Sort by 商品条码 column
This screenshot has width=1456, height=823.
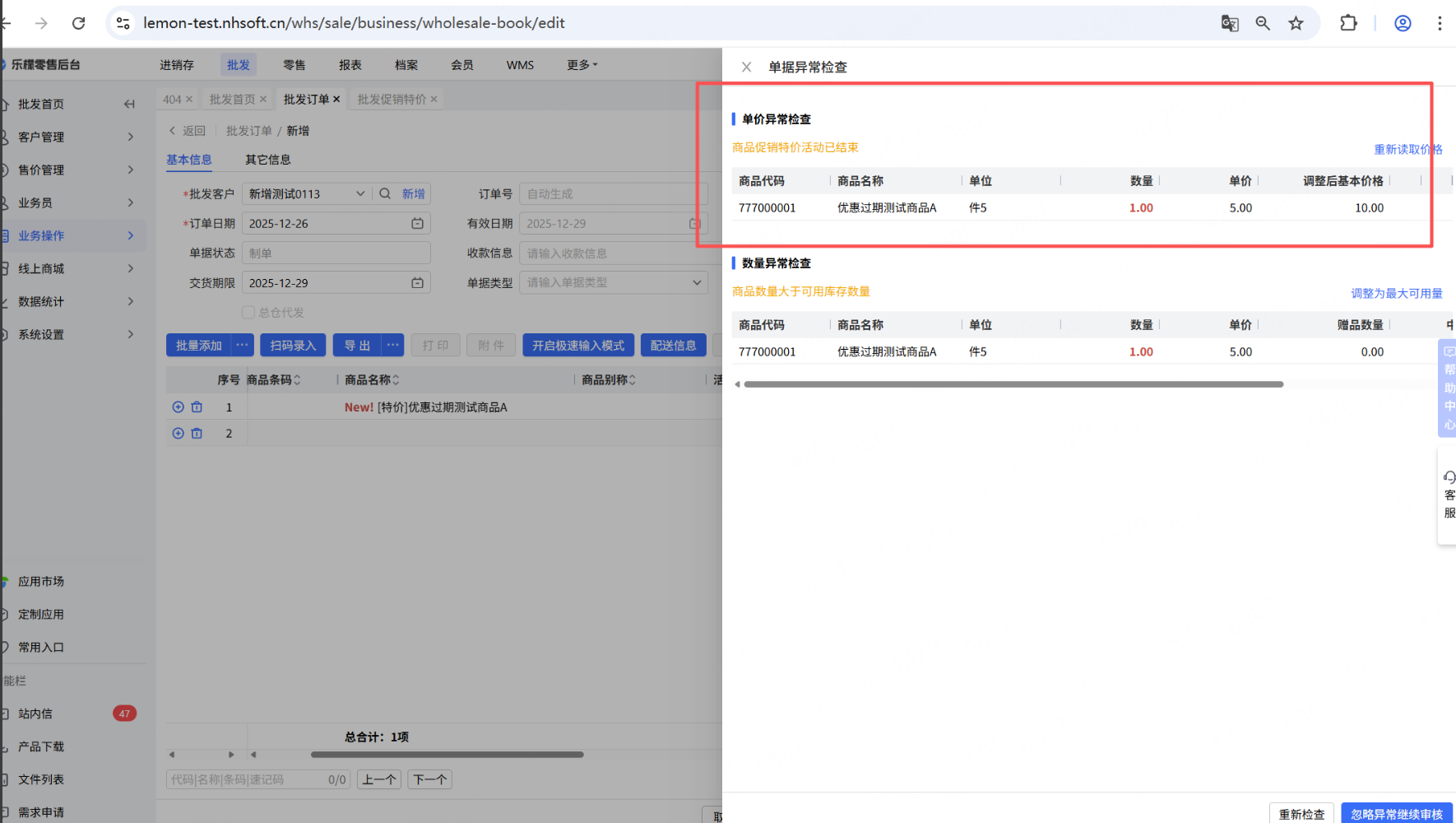(x=297, y=379)
